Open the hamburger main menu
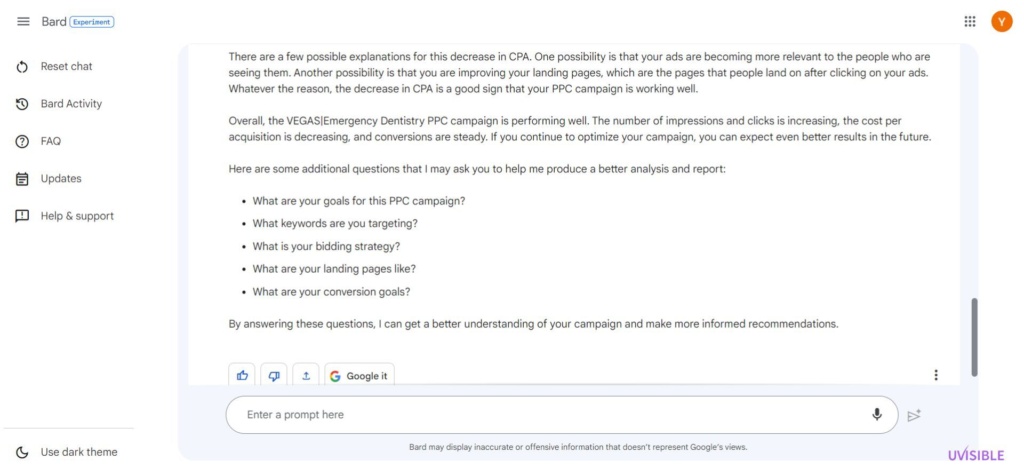Screen dimensions: 1024x476 (x=23, y=22)
